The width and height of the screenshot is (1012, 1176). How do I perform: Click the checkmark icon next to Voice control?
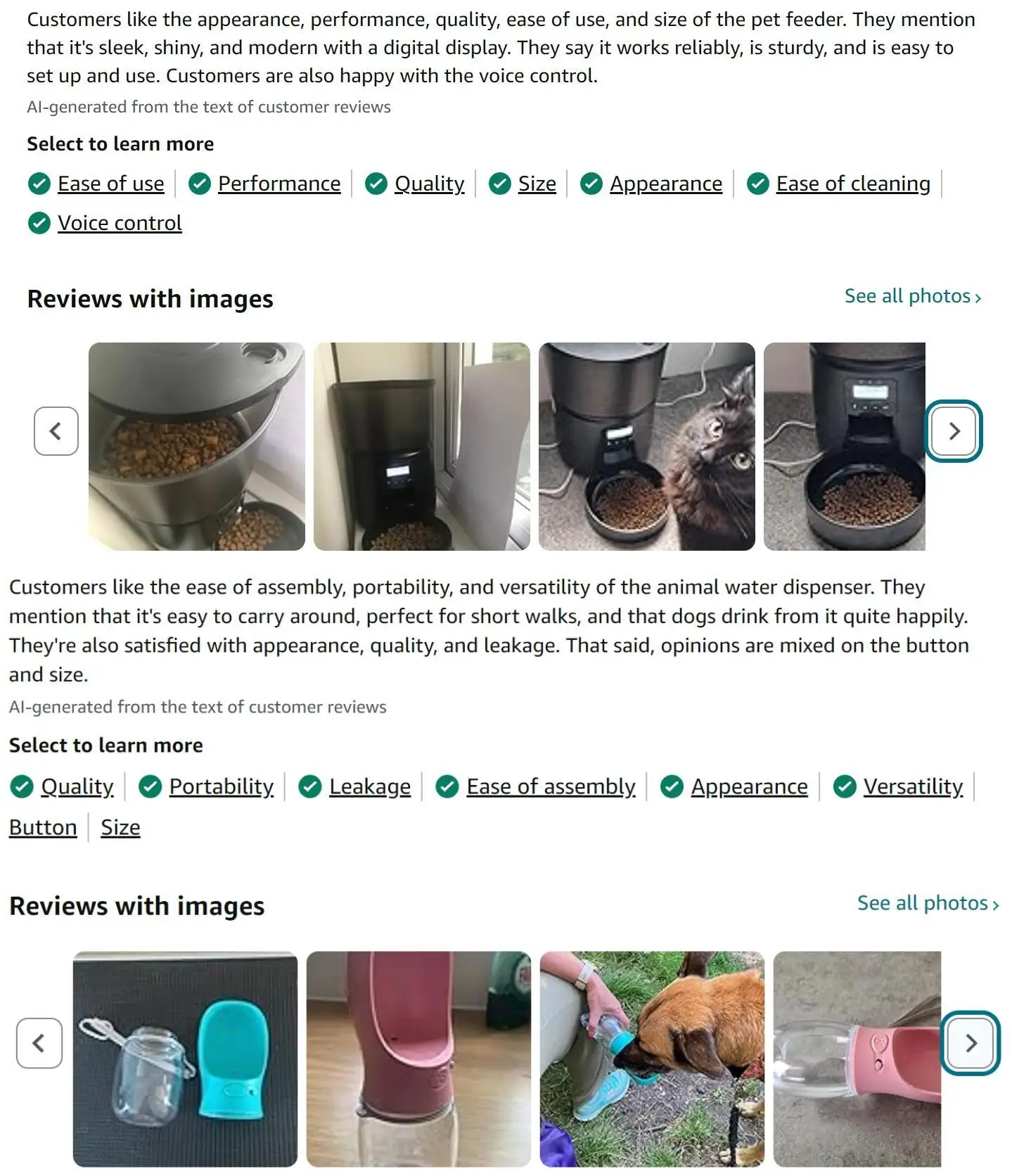tap(39, 223)
